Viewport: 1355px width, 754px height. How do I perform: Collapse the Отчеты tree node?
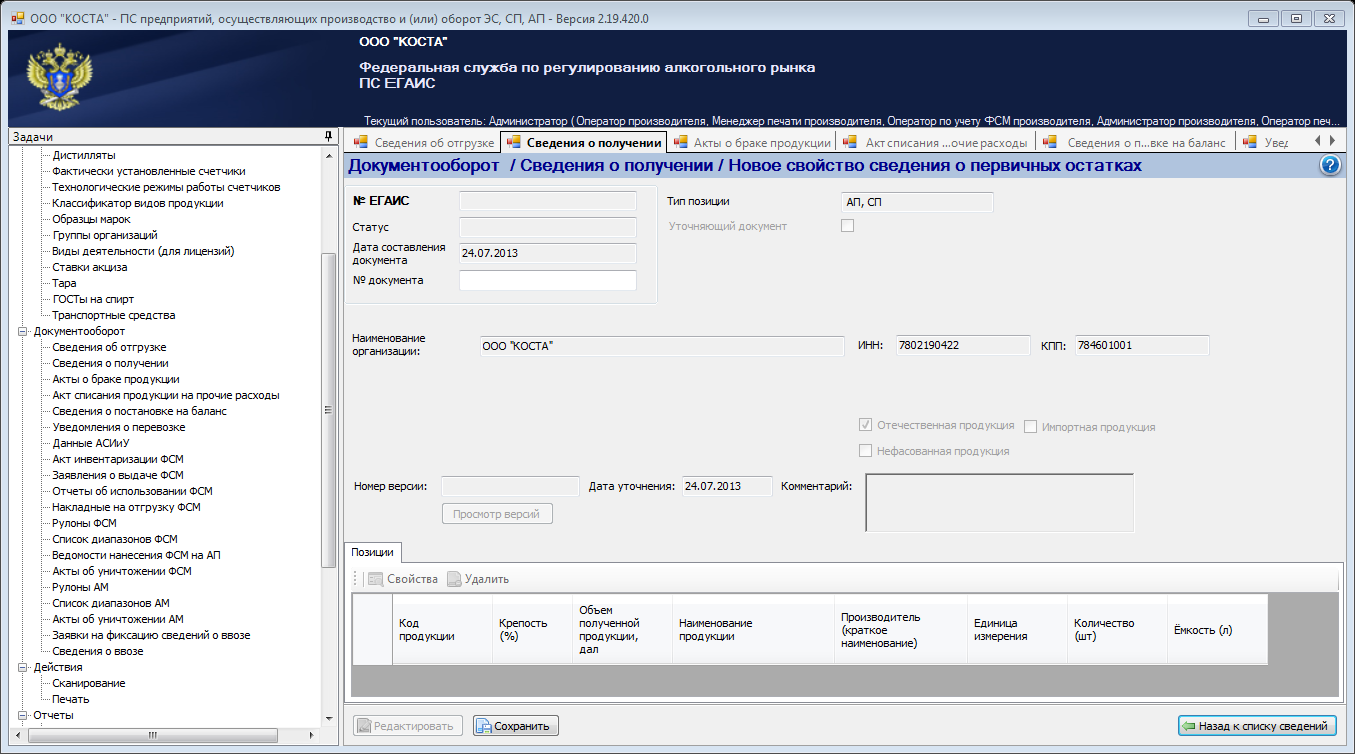[x=22, y=715]
